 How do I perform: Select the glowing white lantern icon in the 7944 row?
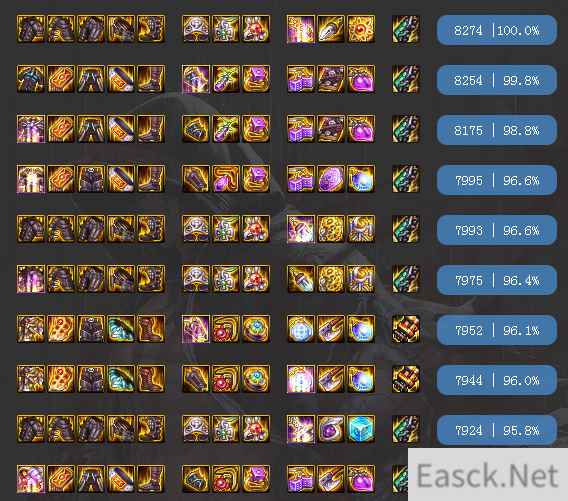click(301, 379)
